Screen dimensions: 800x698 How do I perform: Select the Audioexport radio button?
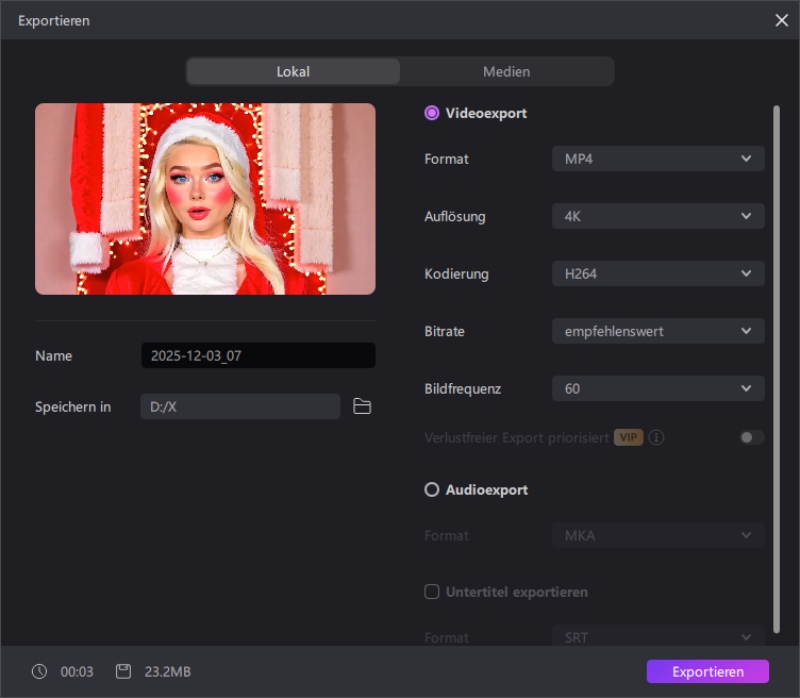431,489
